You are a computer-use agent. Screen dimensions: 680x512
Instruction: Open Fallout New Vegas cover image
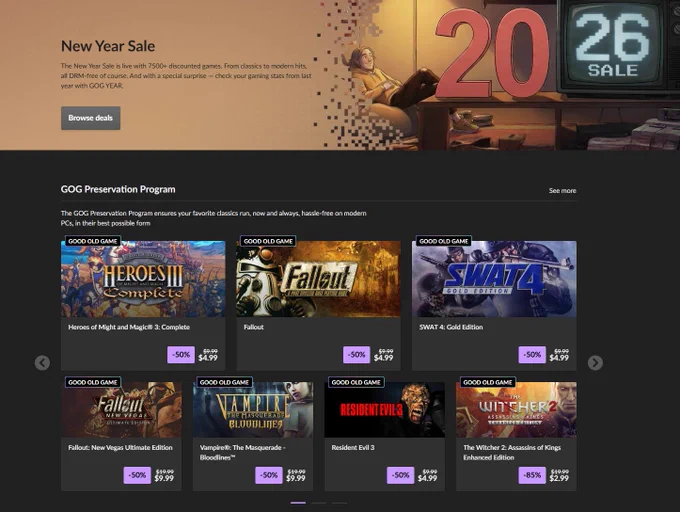pos(121,410)
